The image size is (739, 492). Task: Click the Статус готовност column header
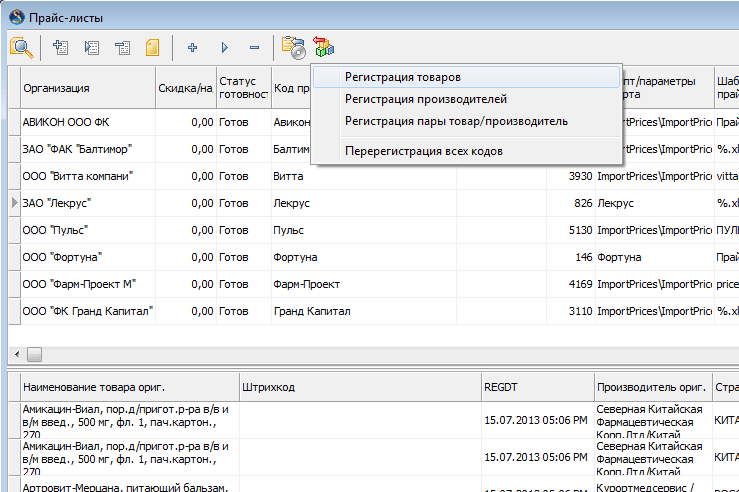coord(244,88)
